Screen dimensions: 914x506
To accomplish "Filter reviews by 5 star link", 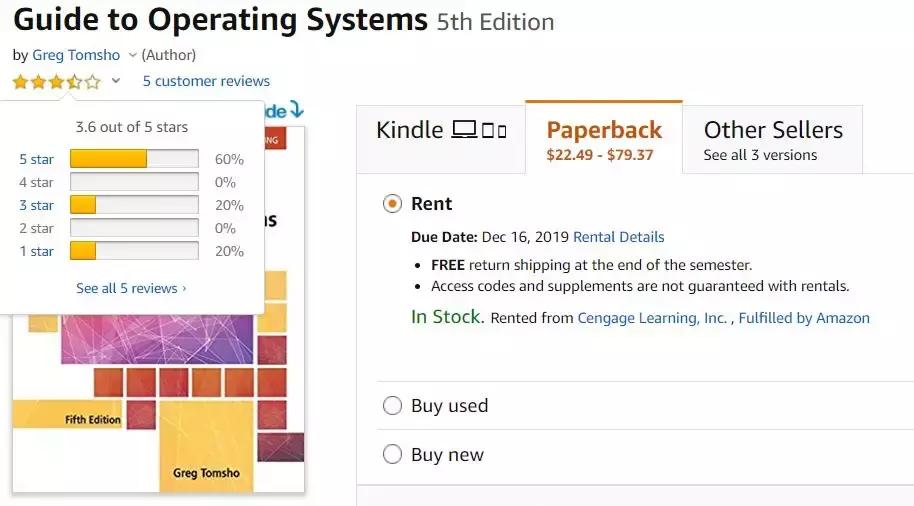I will pos(36,159).
